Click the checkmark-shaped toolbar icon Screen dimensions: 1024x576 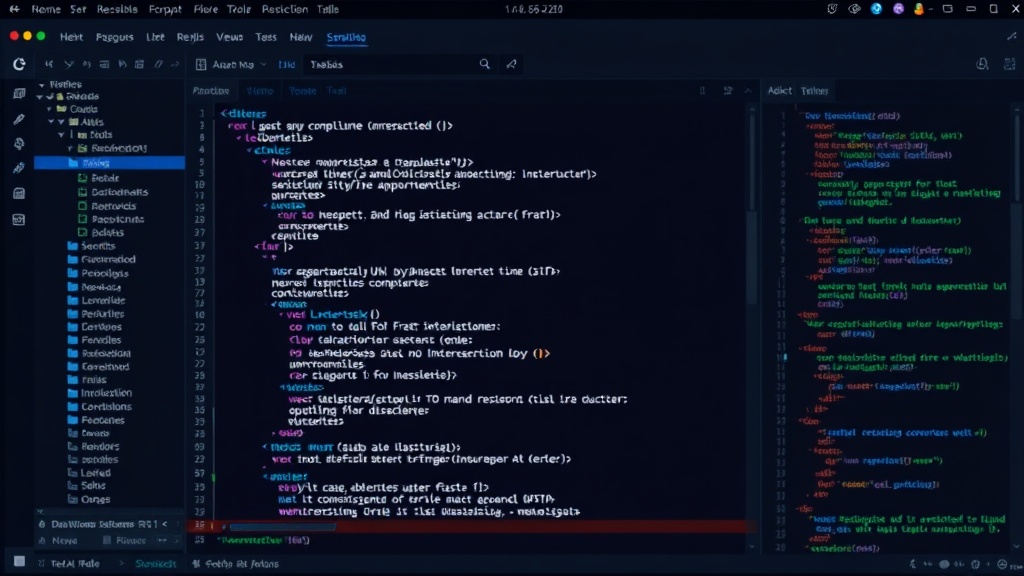(69, 65)
